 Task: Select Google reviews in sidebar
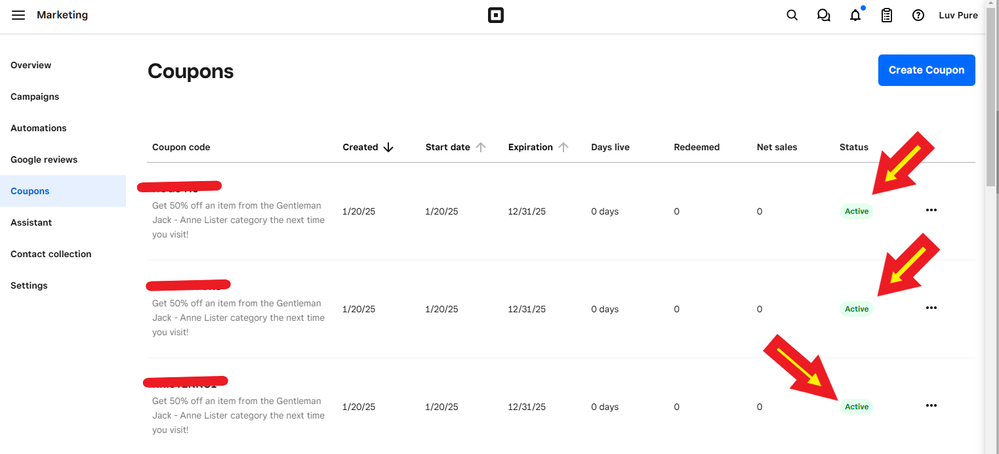point(44,160)
